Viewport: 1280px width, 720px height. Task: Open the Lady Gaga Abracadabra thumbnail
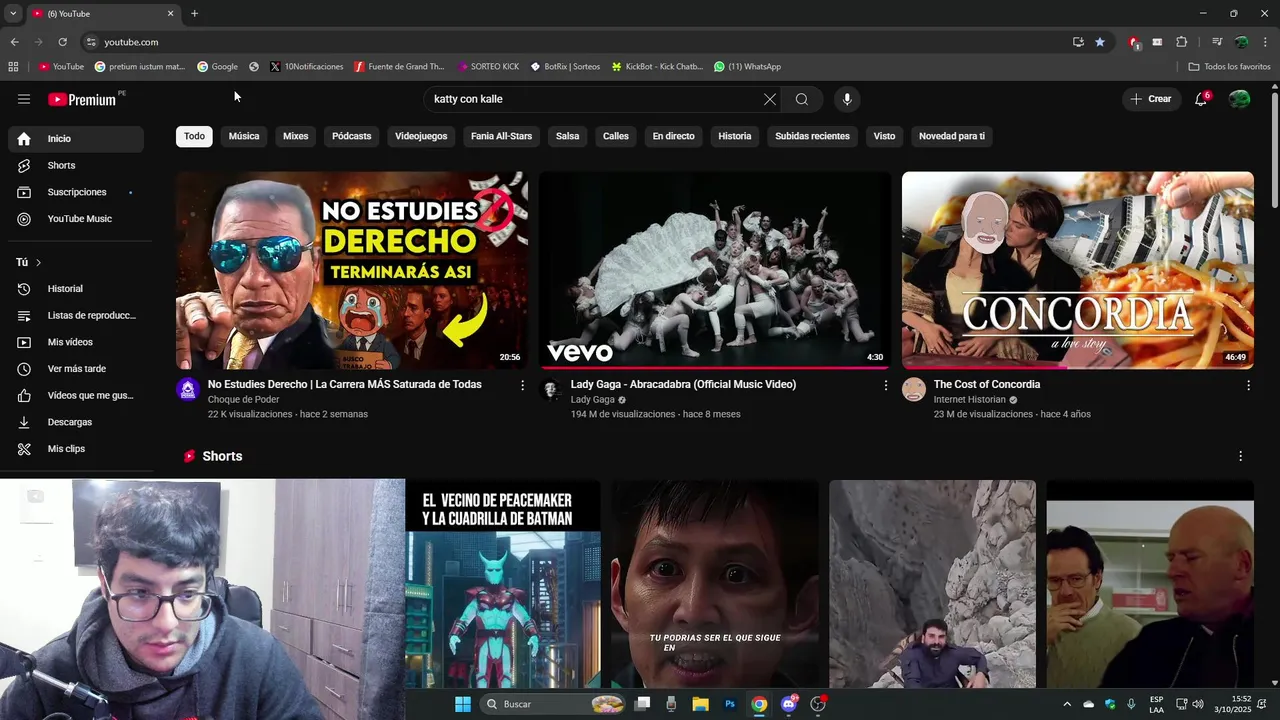pos(715,270)
